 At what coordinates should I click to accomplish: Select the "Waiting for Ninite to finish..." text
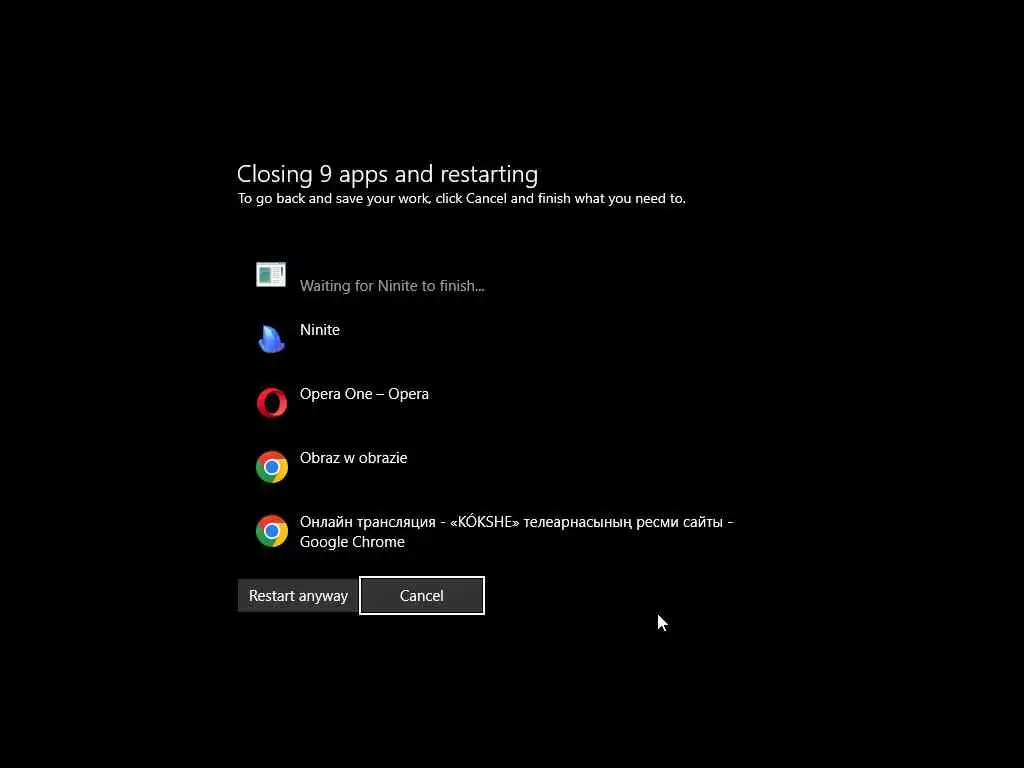(x=392, y=286)
